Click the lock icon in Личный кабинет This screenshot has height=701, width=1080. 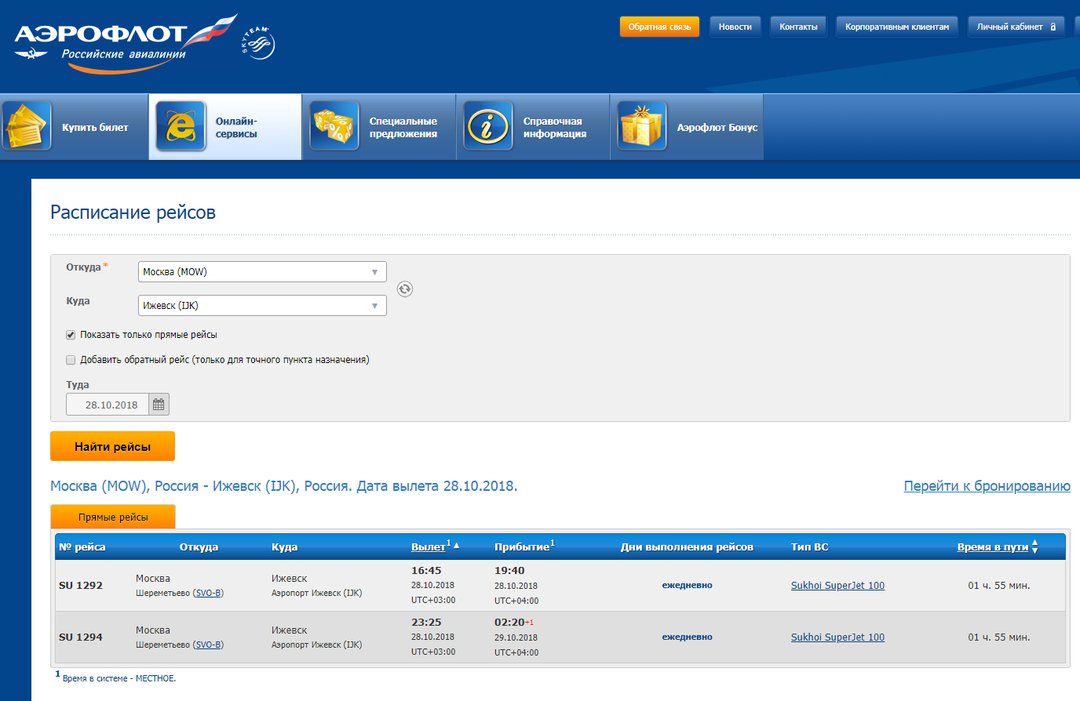pos(1053,27)
